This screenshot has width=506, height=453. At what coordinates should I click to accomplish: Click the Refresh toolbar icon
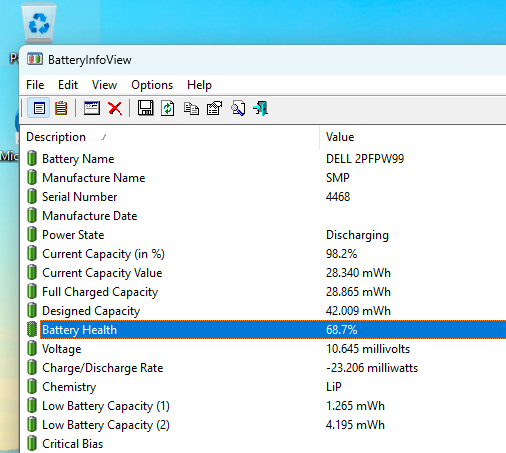coord(168,108)
